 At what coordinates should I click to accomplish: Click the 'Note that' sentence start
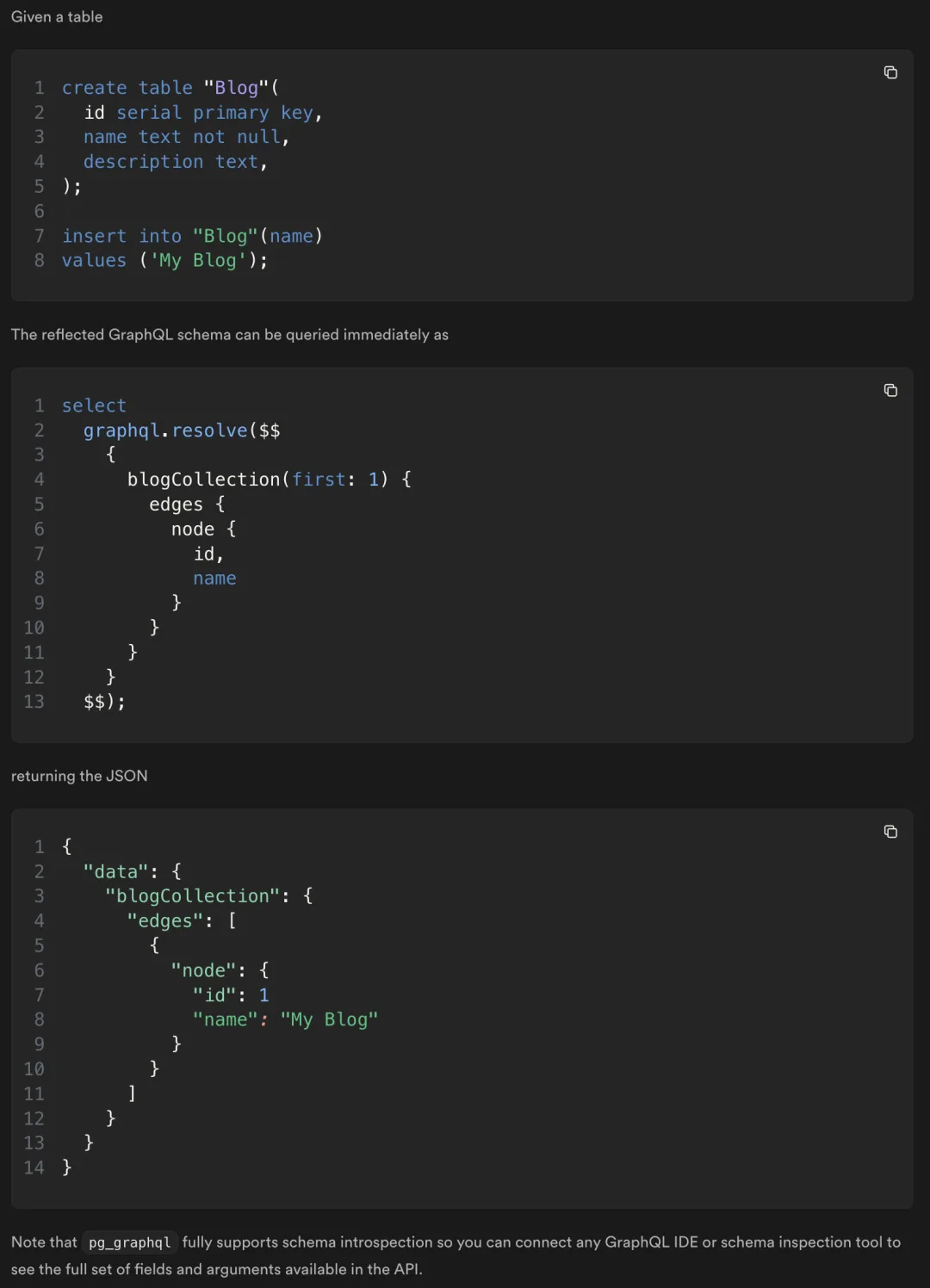pyautogui.click(x=44, y=1242)
